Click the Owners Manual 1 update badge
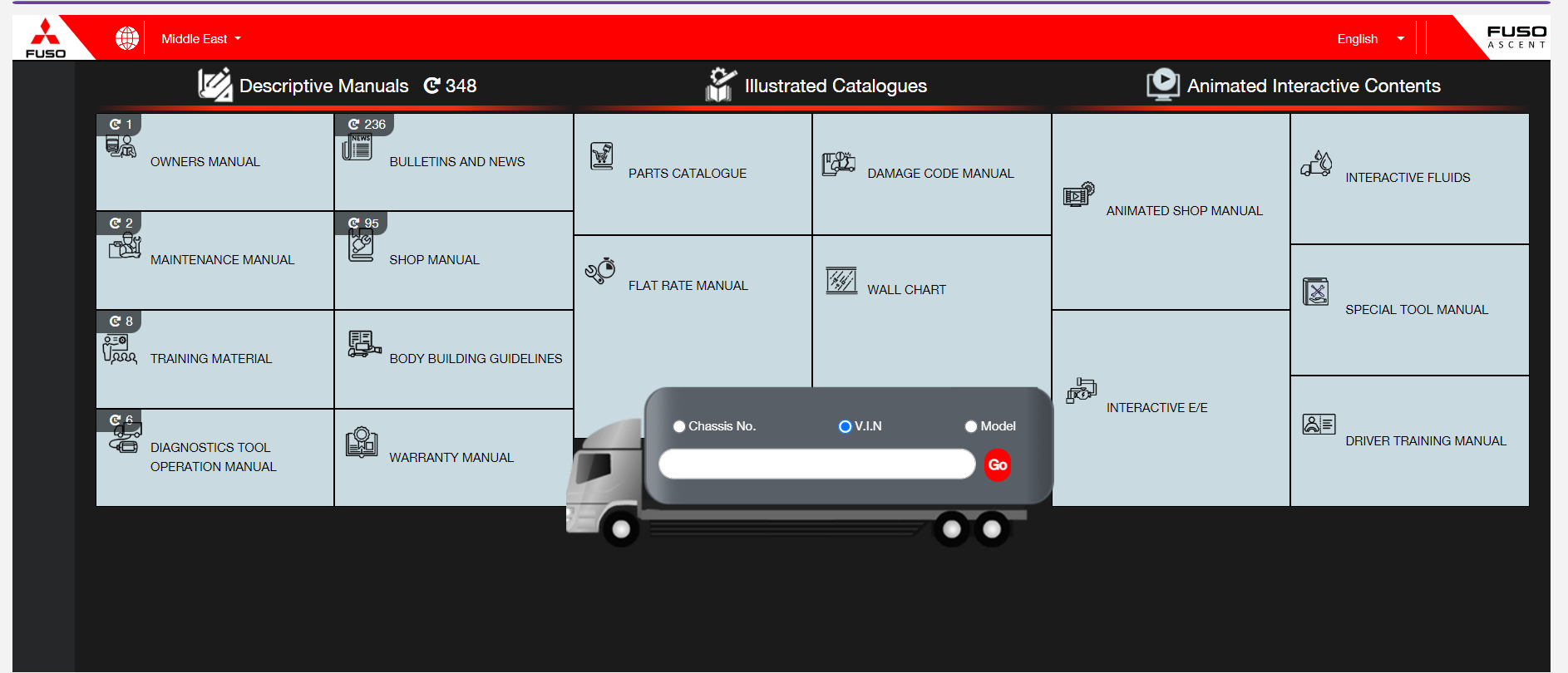 tap(120, 125)
